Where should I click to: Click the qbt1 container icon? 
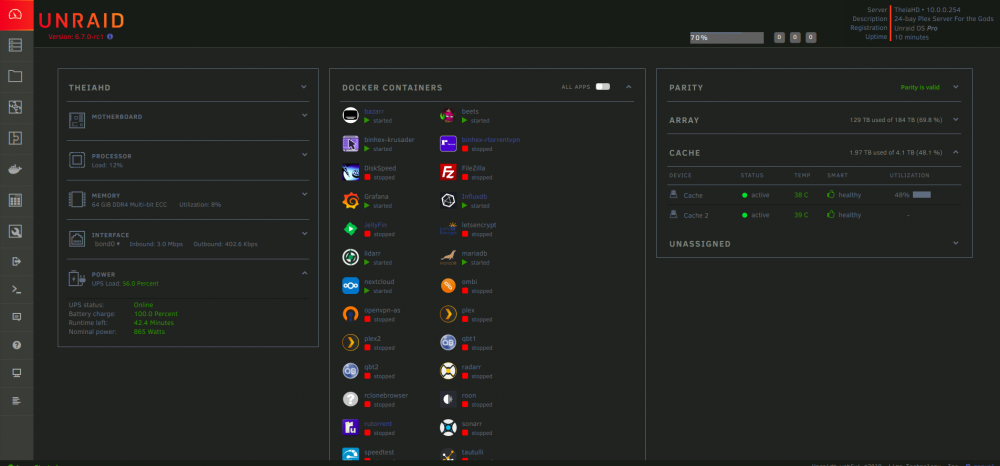(x=448, y=342)
